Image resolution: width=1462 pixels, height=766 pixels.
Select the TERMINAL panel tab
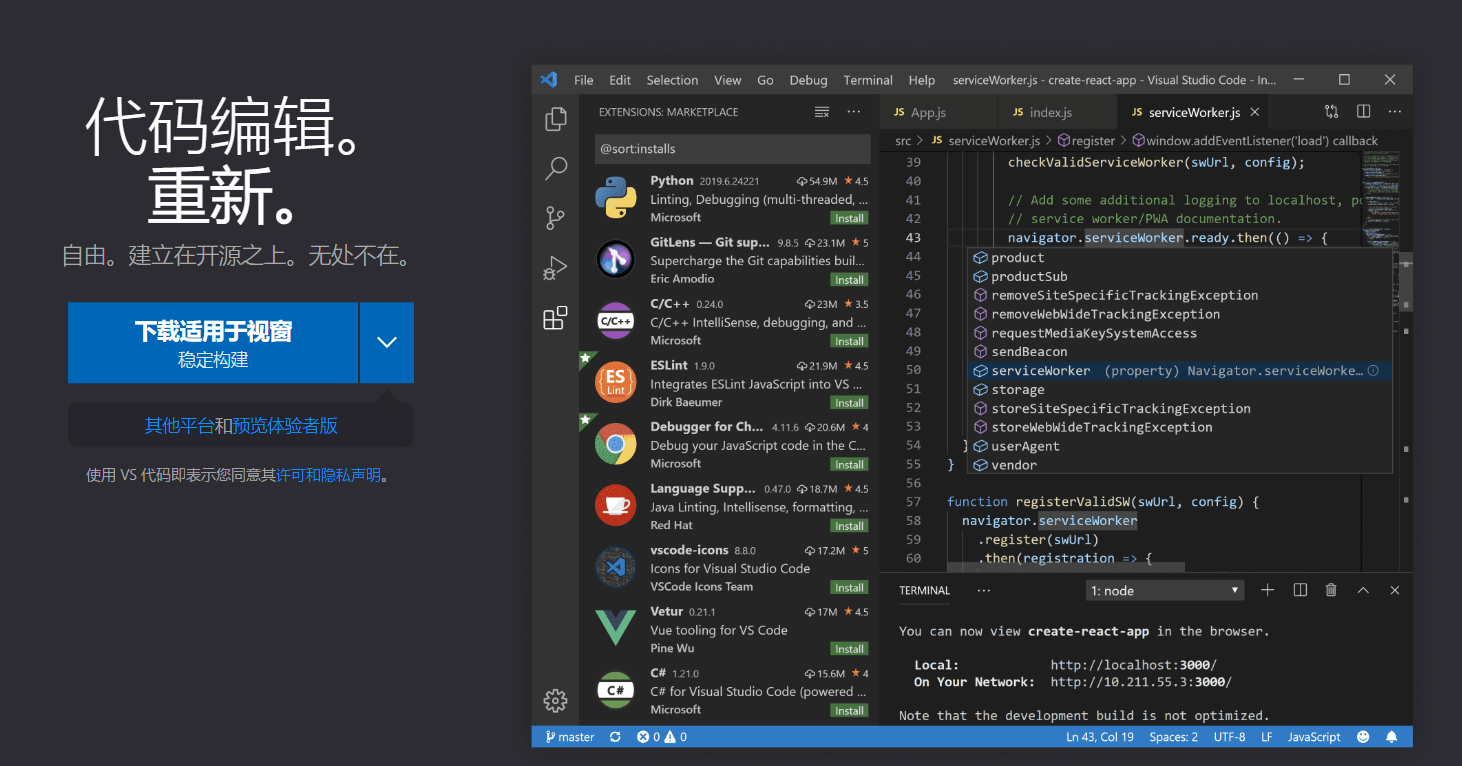924,590
